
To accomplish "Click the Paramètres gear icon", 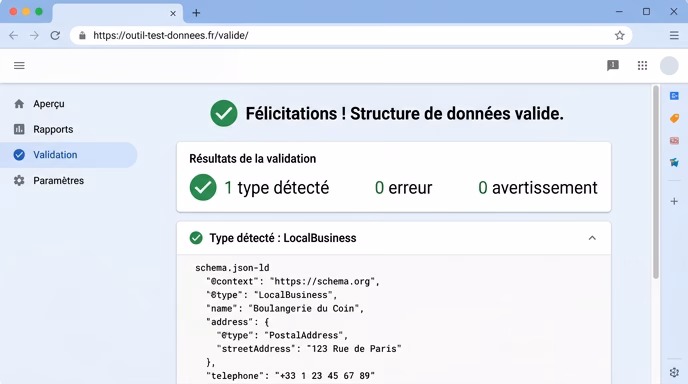I will point(19,180).
